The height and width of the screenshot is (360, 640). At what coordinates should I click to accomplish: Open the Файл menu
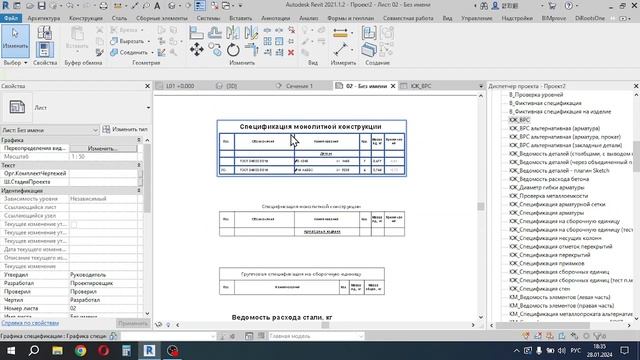point(11,18)
